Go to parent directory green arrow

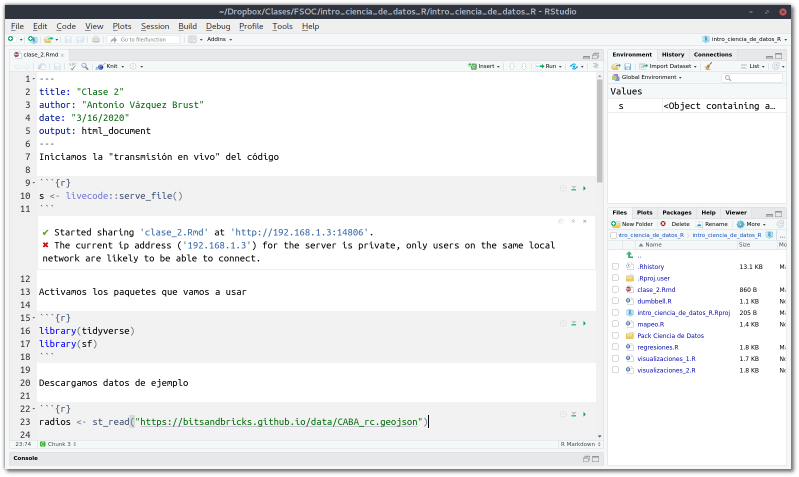[630, 255]
